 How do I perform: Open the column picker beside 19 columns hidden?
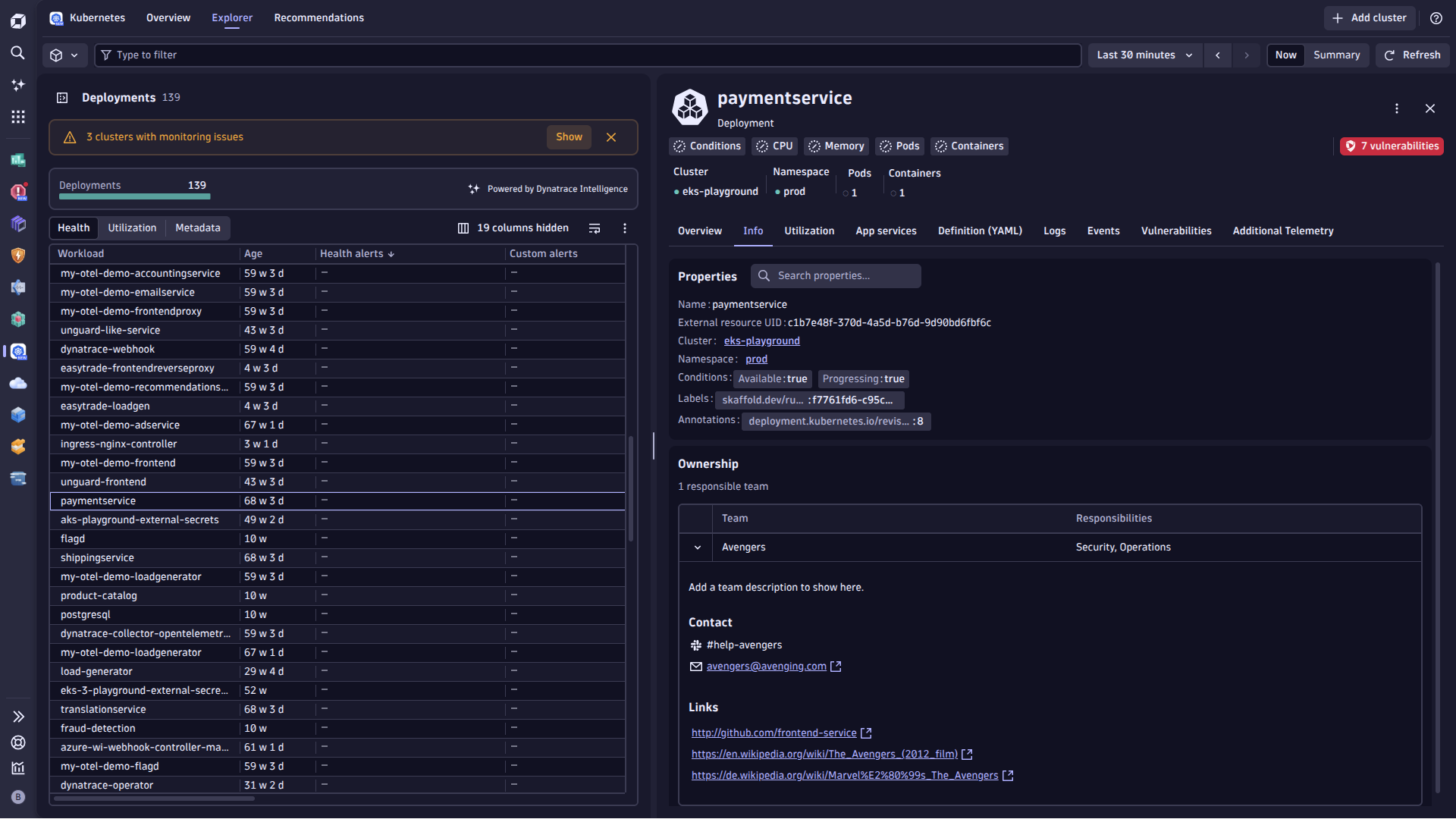[x=463, y=227]
